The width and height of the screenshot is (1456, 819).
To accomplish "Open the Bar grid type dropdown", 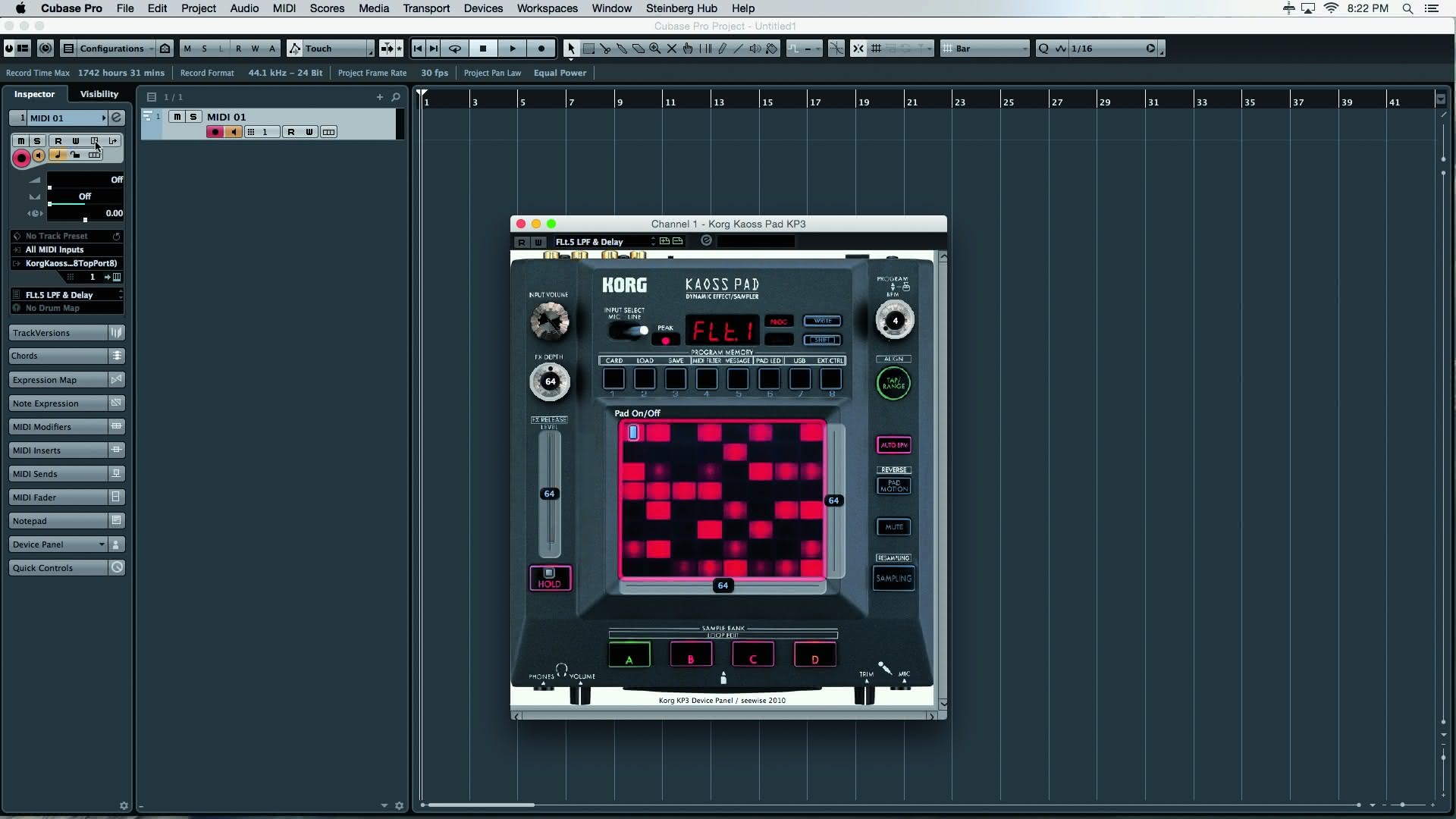I will tap(985, 49).
